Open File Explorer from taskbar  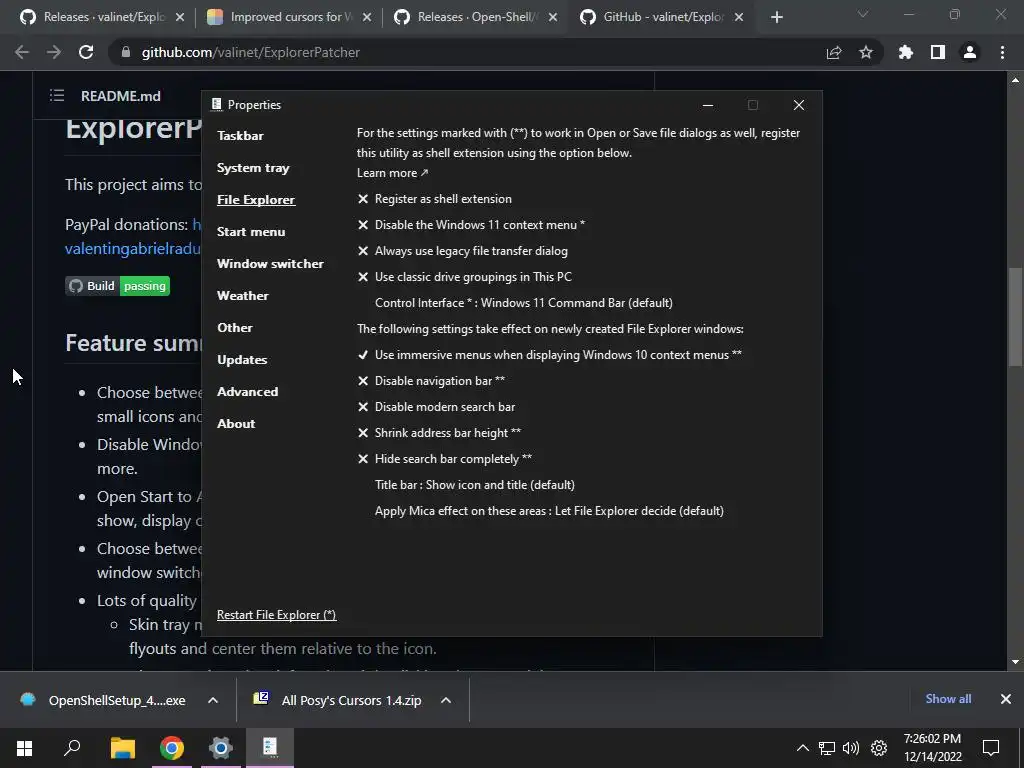[x=122, y=748]
